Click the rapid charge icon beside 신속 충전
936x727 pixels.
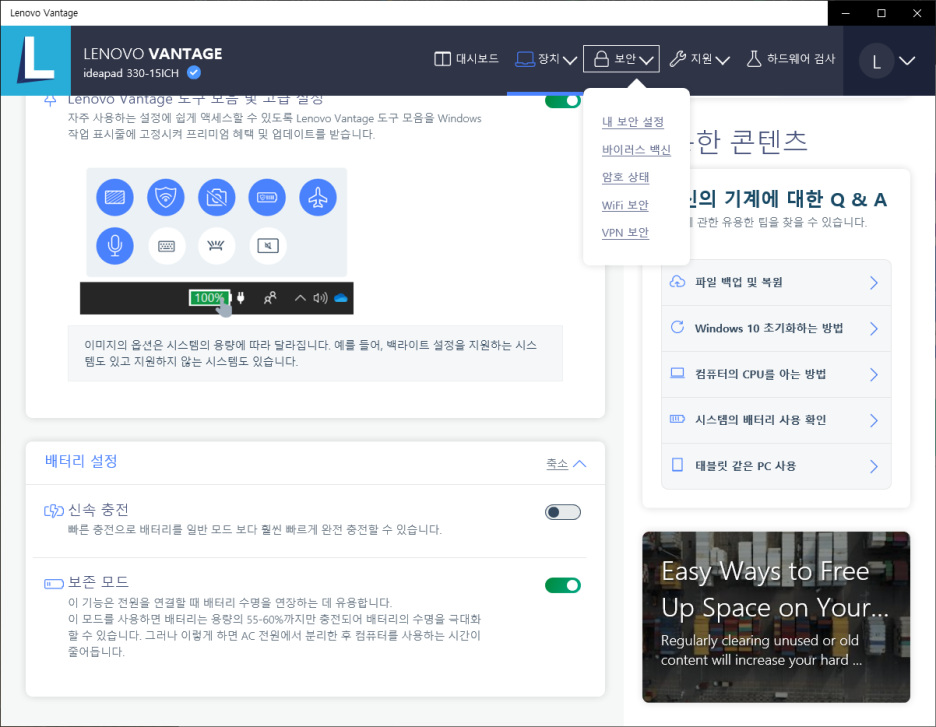pos(54,511)
